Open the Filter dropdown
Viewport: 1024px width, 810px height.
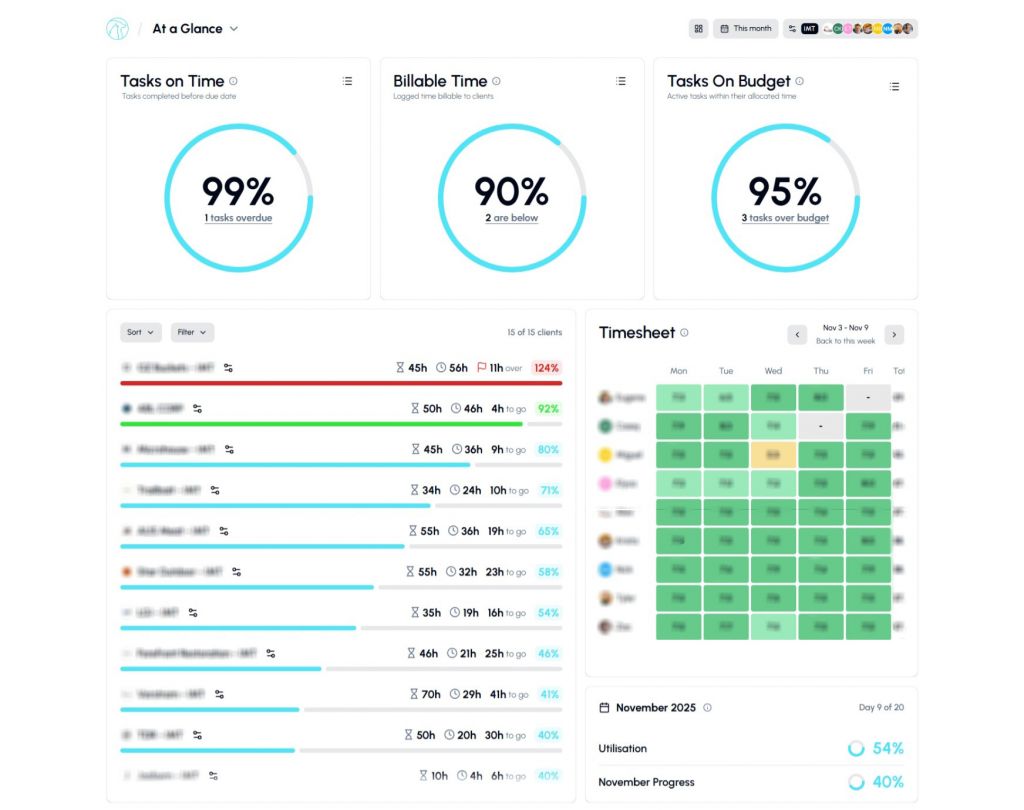tap(192, 332)
